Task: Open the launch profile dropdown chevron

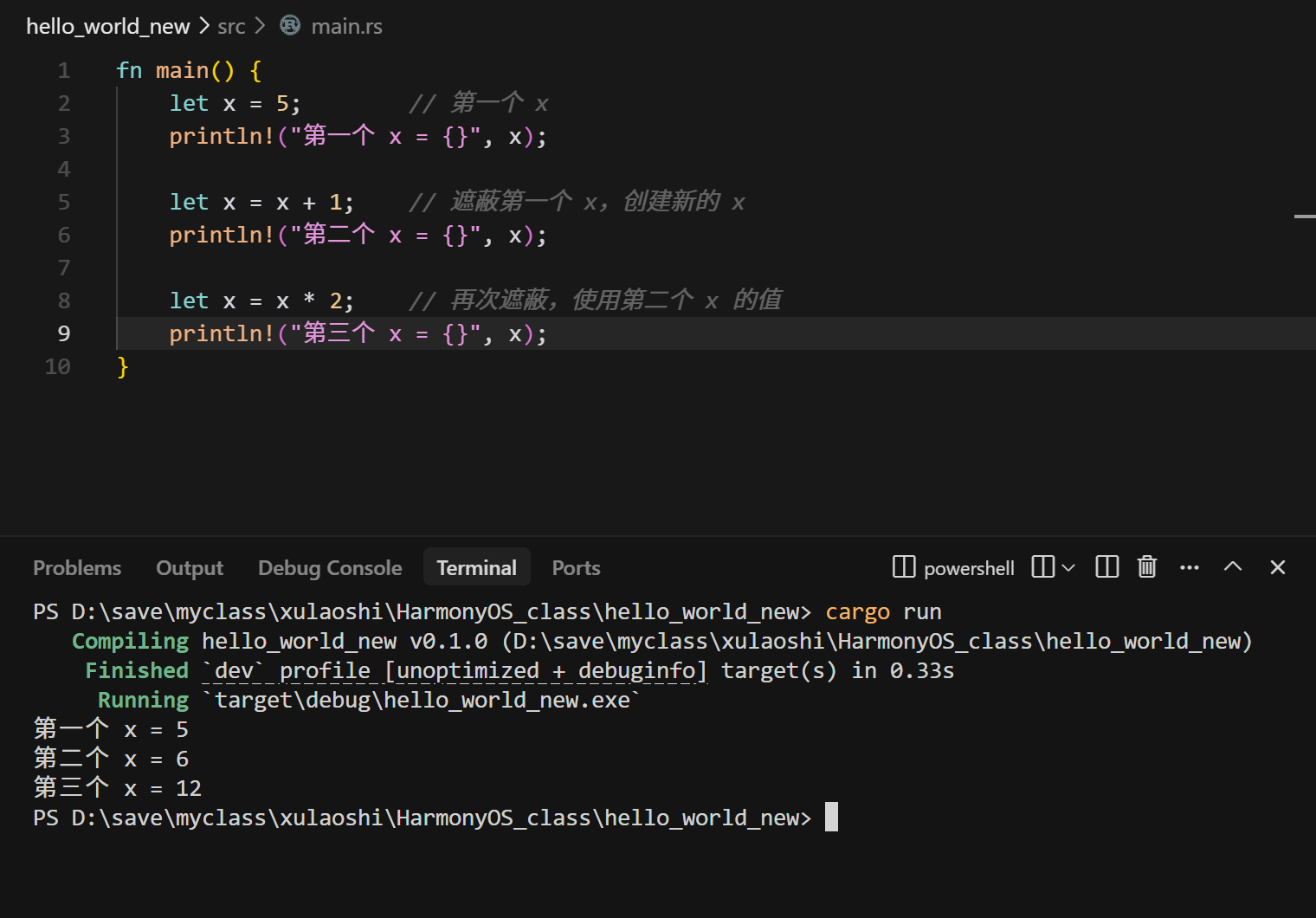Action: point(1068,567)
